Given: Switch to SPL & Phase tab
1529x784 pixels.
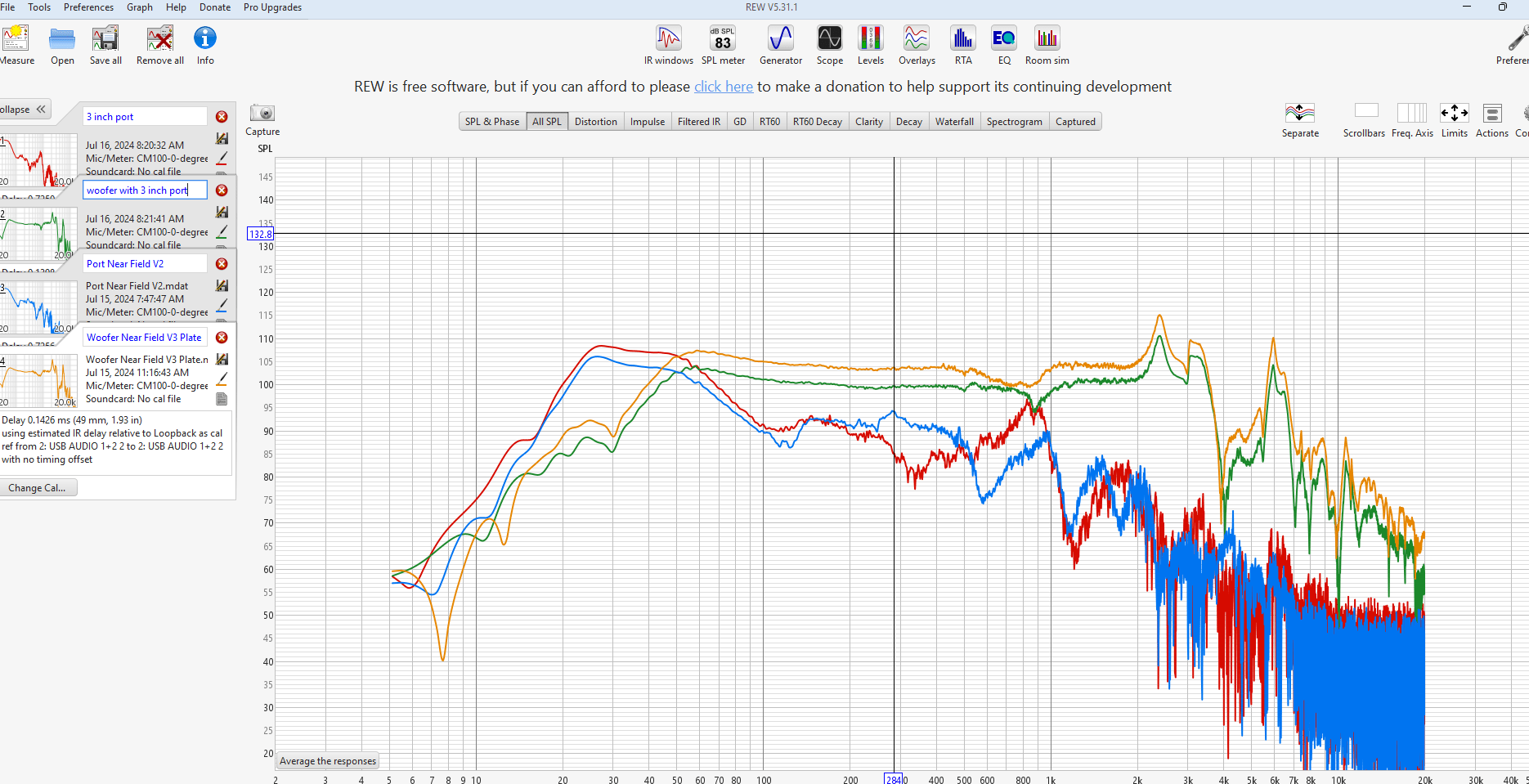Looking at the screenshot, I should click(492, 122).
